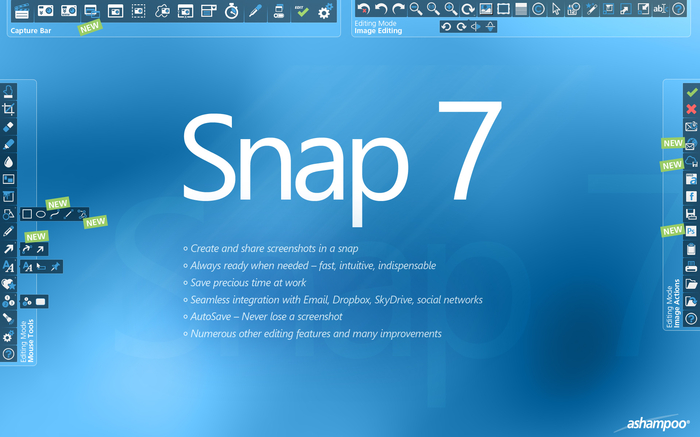Select the Crop tool
The image size is (700, 437).
click(x=8, y=109)
